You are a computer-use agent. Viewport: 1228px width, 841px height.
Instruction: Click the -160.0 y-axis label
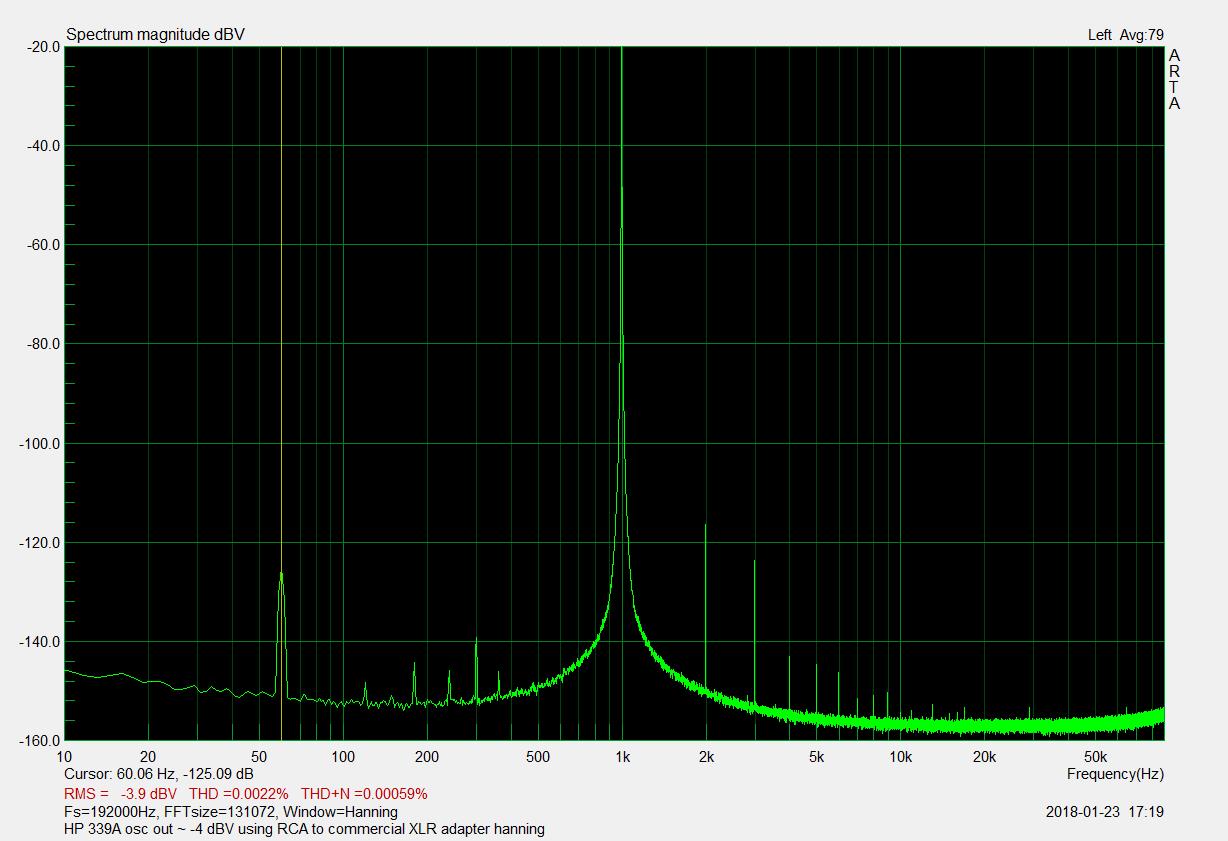38,740
